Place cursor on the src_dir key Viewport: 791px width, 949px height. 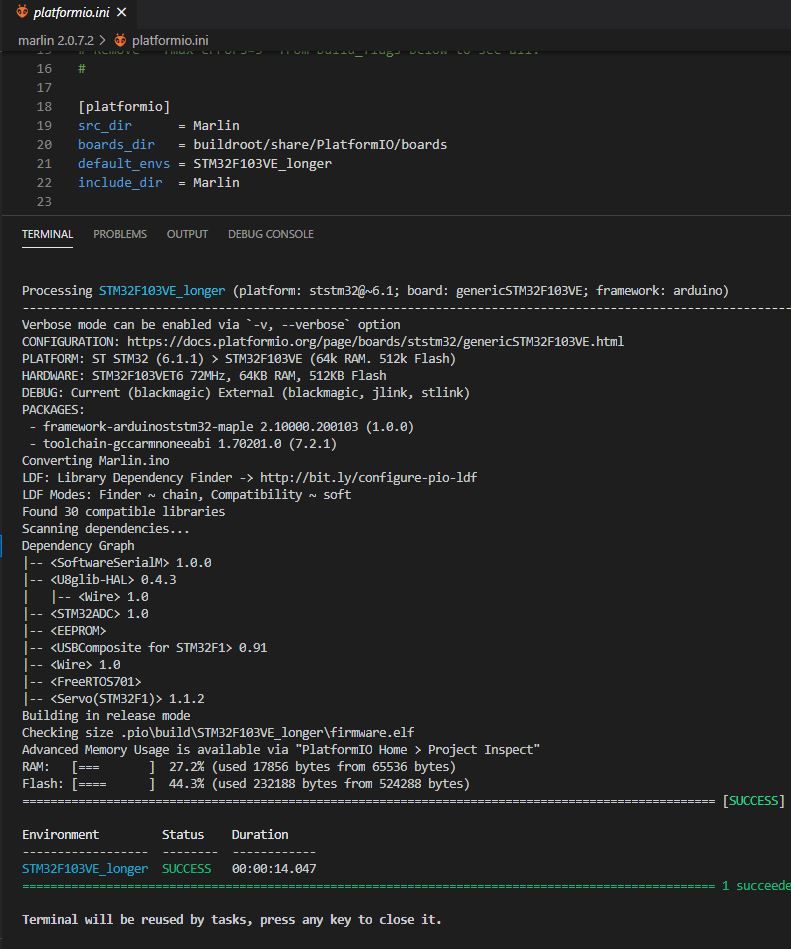pyautogui.click(x=104, y=126)
